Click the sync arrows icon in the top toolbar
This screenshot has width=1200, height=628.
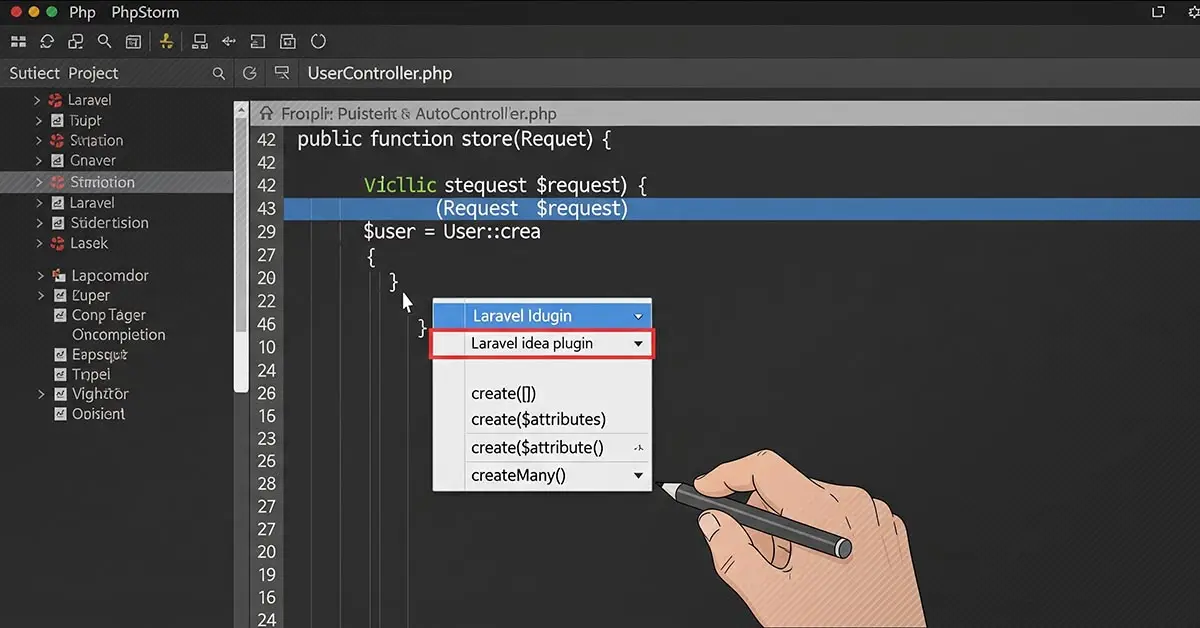(47, 41)
